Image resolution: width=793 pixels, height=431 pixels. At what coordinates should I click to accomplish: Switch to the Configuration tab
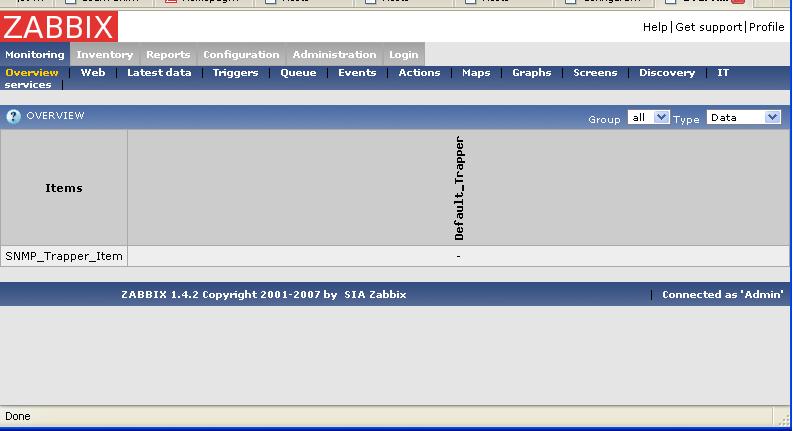pos(241,54)
